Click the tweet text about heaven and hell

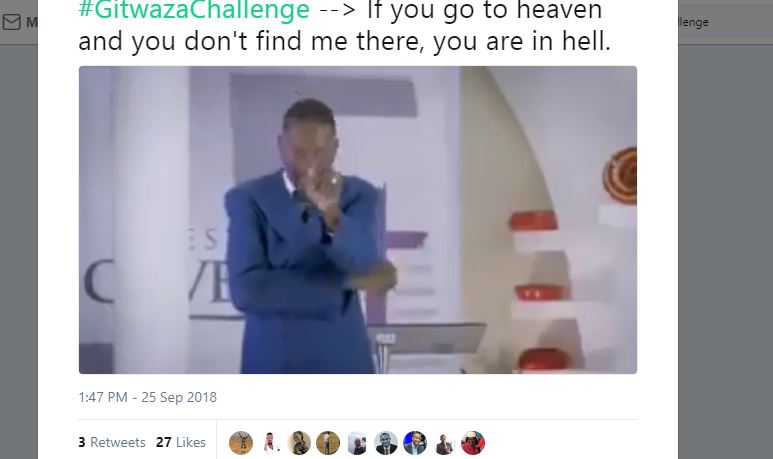(345, 26)
